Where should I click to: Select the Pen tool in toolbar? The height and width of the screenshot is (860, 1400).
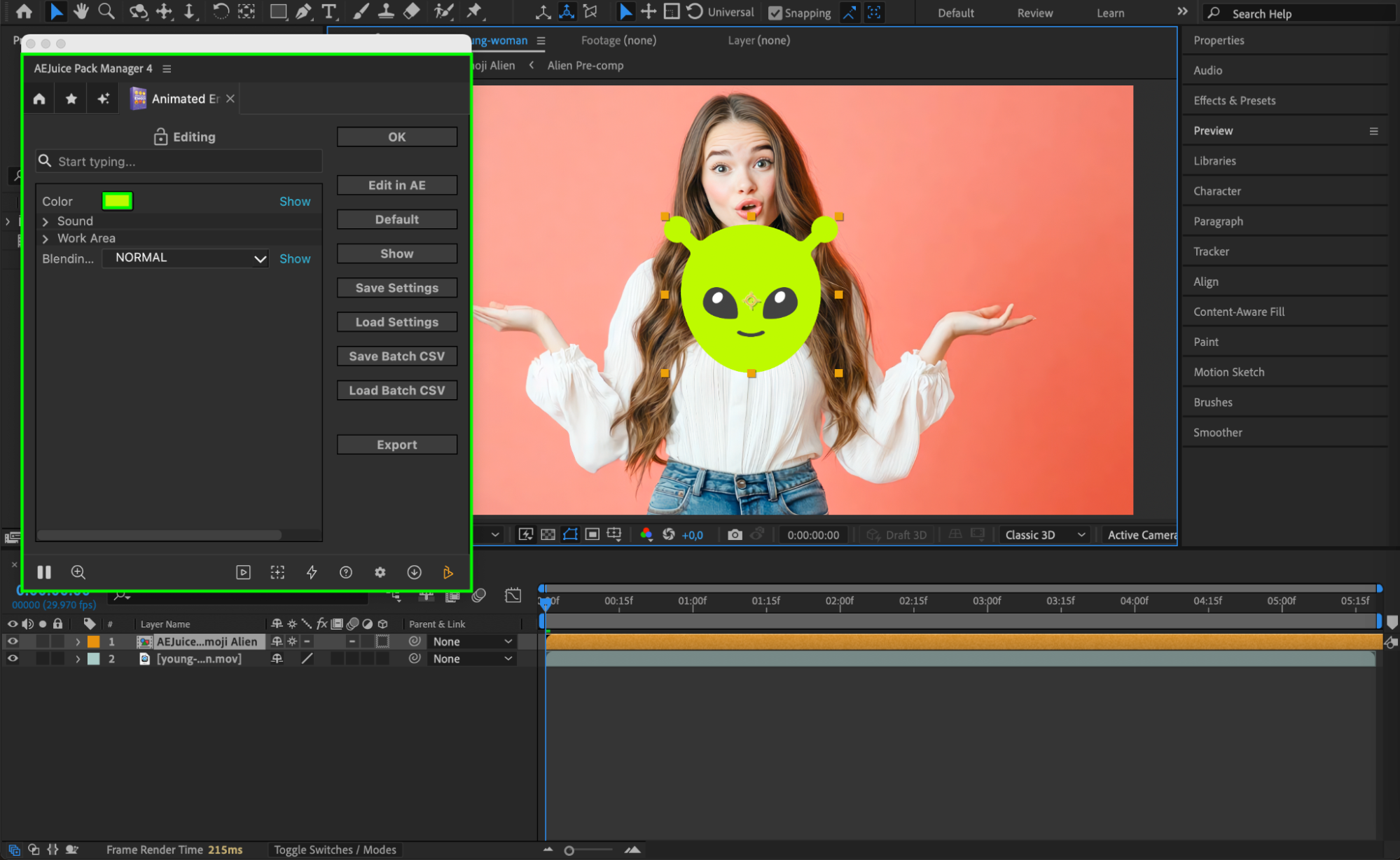(x=303, y=11)
